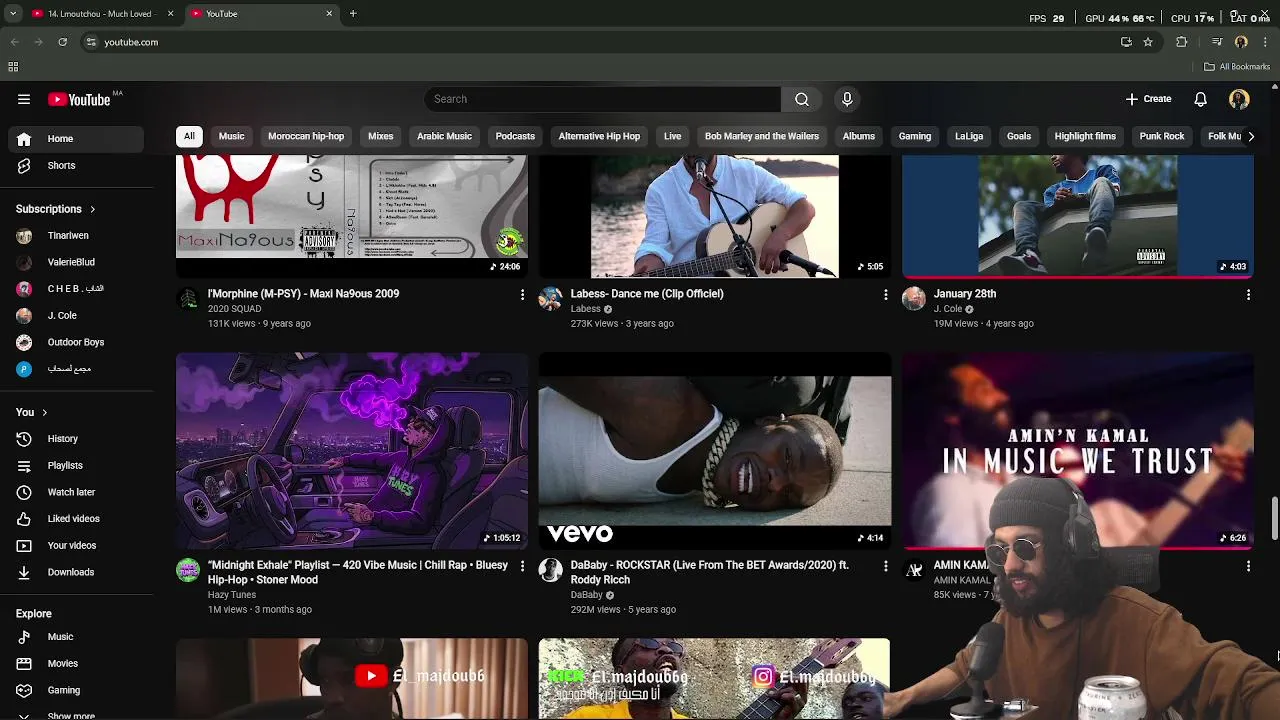The width and height of the screenshot is (1280, 720).
Task: Select the Moroccan hip-hop chip
Action: pyautogui.click(x=306, y=136)
